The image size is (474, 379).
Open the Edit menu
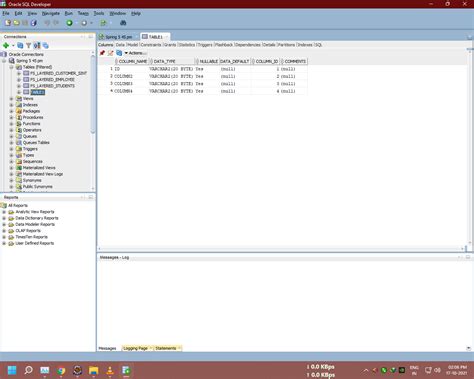pos(18,13)
